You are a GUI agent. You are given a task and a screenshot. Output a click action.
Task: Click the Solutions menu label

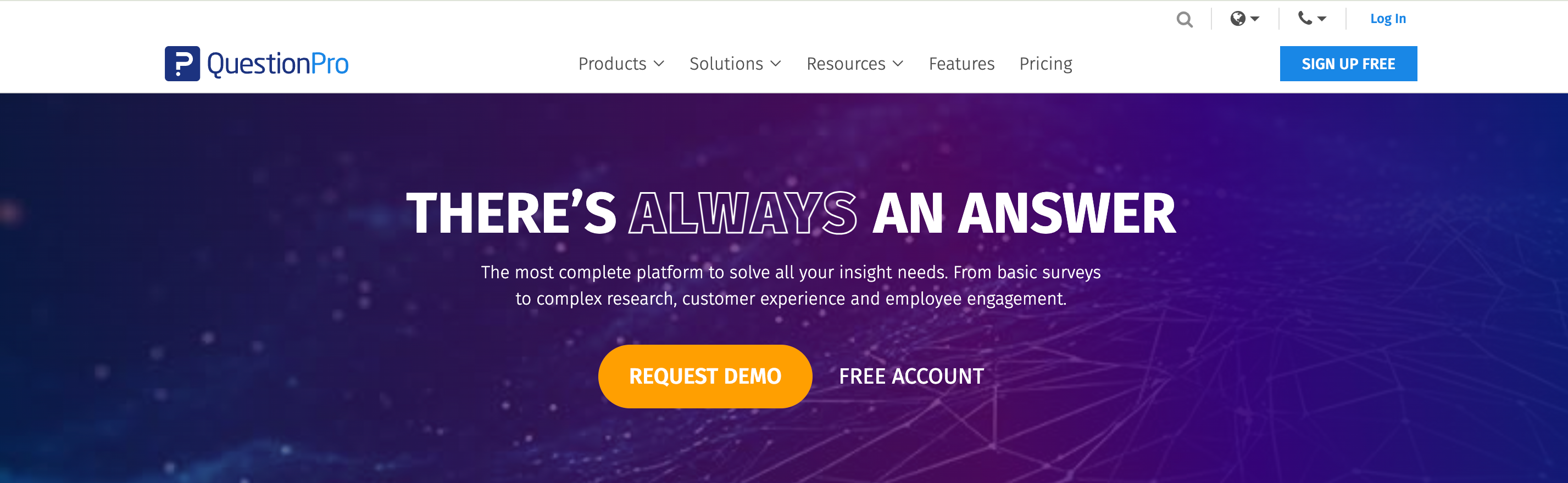[726, 63]
